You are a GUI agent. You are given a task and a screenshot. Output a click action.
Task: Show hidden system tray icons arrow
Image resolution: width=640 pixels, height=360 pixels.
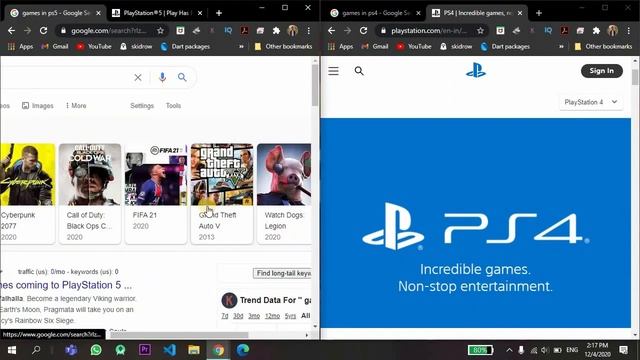click(x=509, y=350)
